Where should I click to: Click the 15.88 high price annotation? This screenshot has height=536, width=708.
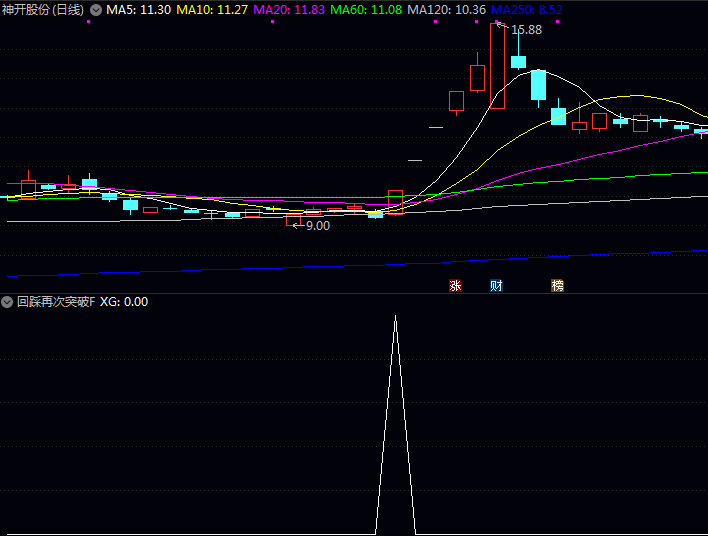[x=526, y=30]
